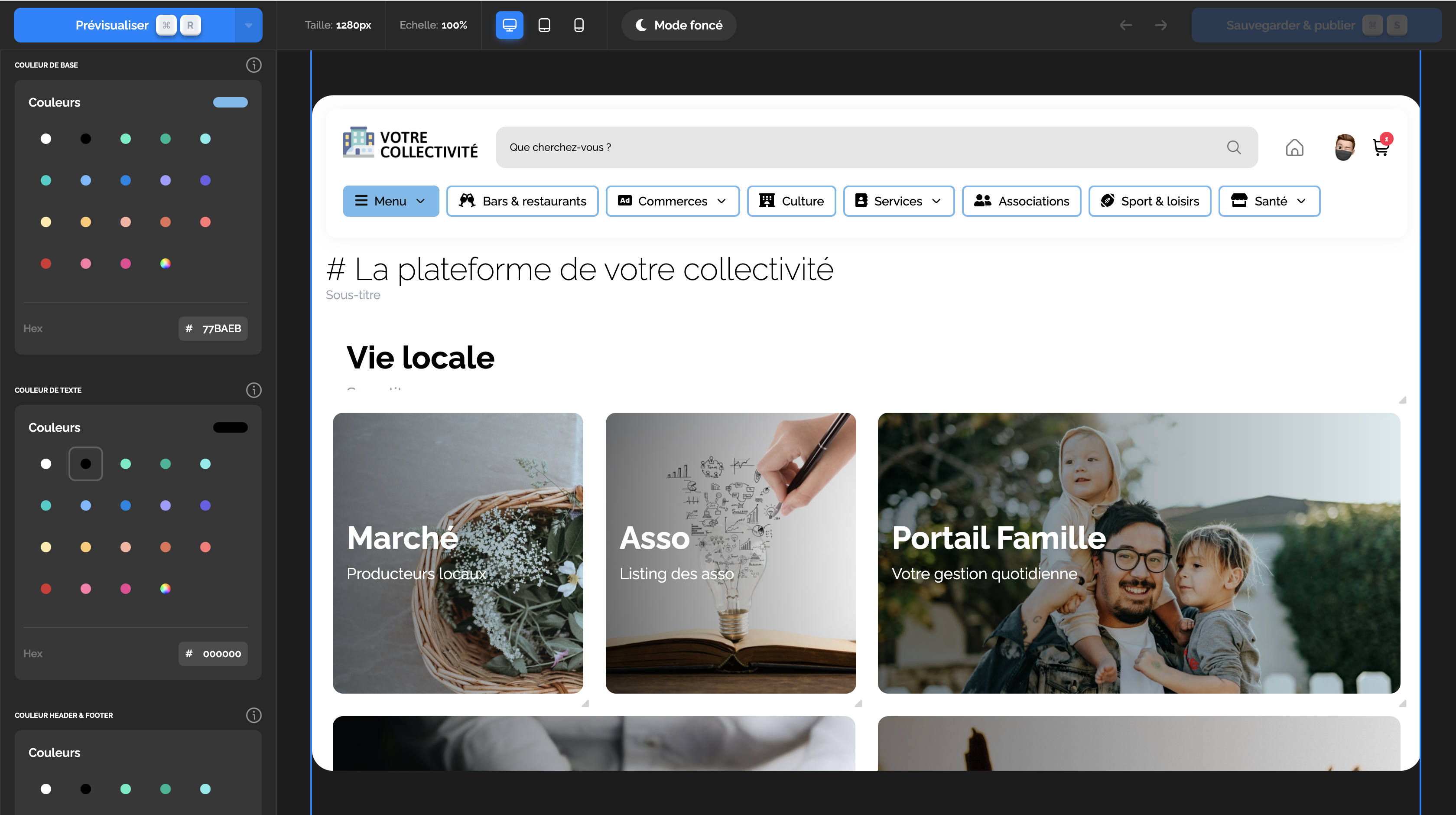The height and width of the screenshot is (815, 1456).
Task: Open info for Couleur de base
Action: [254, 65]
